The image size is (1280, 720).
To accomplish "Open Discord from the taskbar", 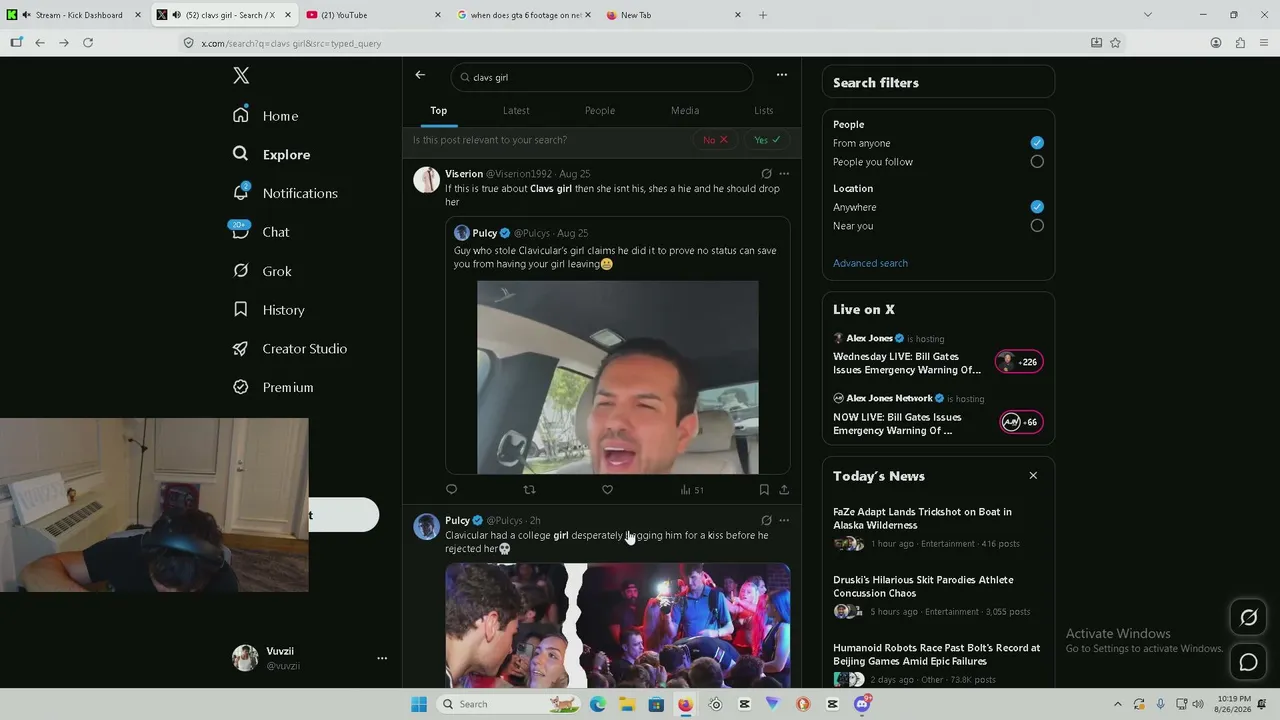I will point(862,704).
